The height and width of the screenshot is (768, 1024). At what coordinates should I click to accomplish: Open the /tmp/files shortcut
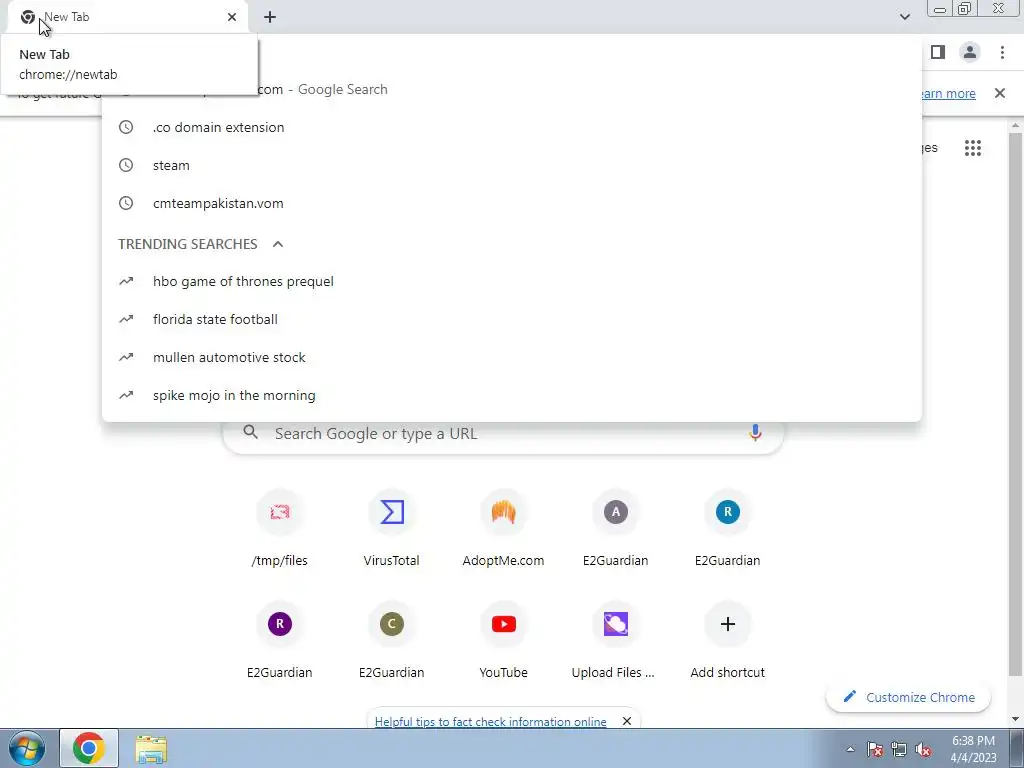280,530
